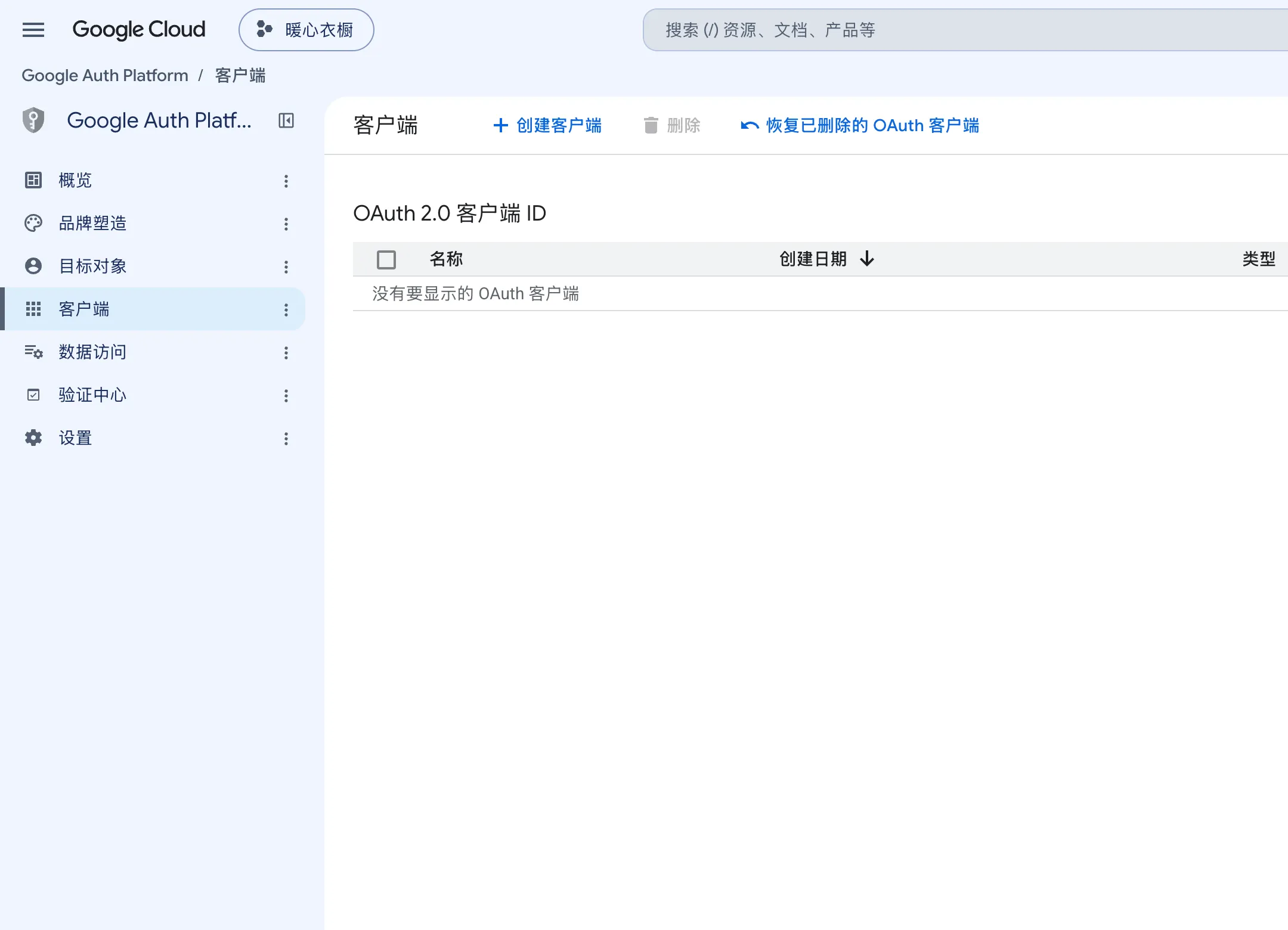Open the 暖心衣橱 project picker
This screenshot has height=930, width=1288.
coord(306,30)
